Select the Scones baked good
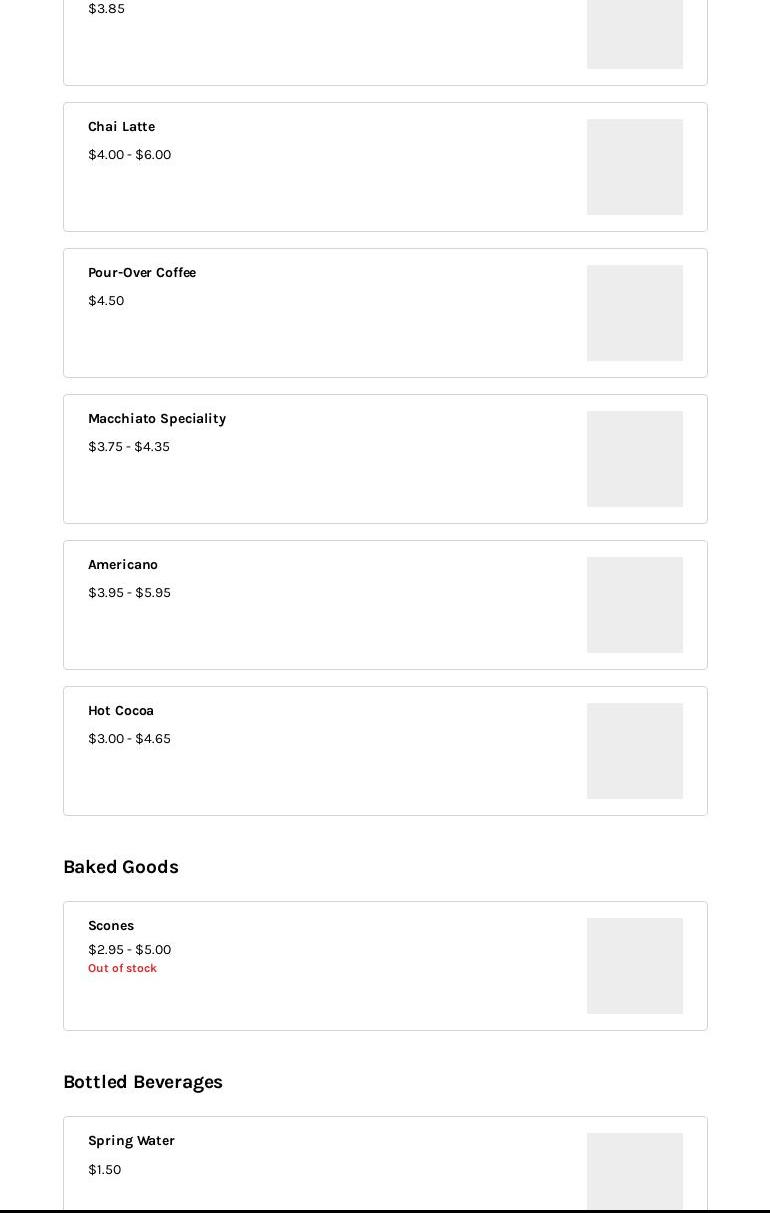This screenshot has width=770, height=1213. pos(385,966)
